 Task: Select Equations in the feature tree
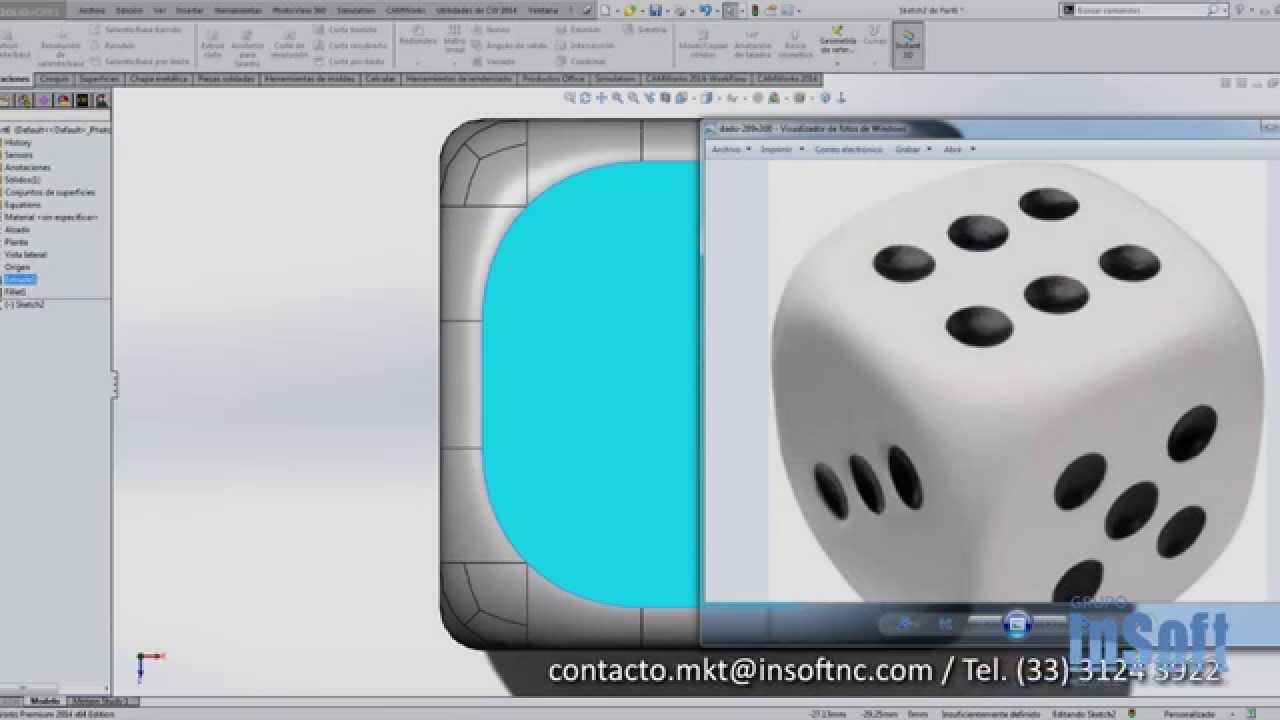click(x=22, y=205)
